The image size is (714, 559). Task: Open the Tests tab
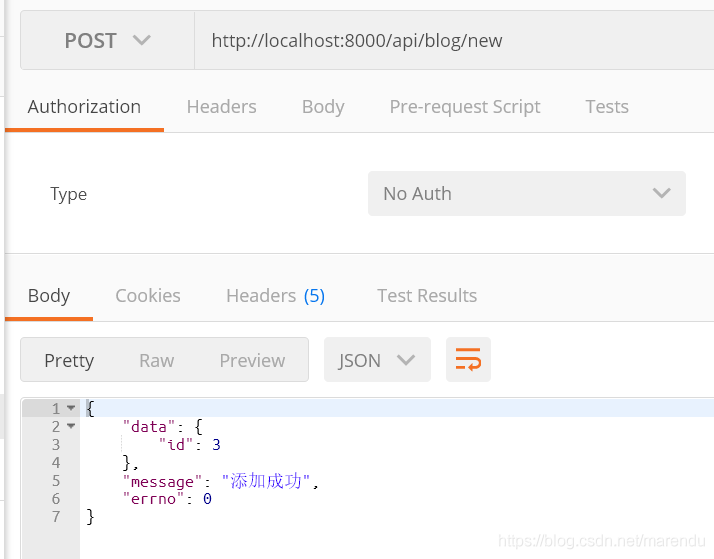(607, 107)
